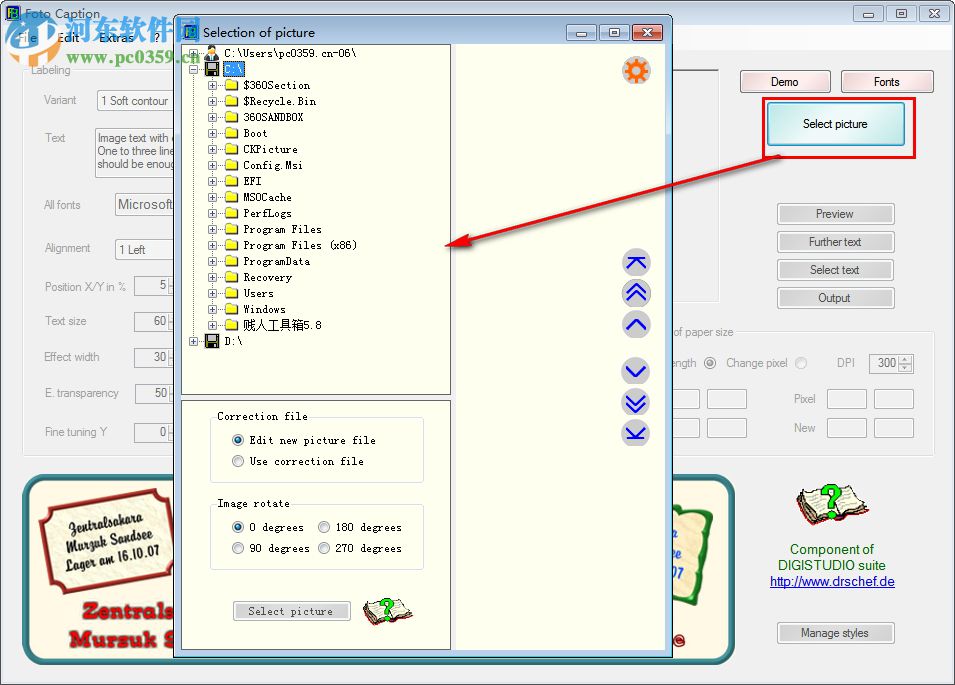
Task: Click the single down arrow icon
Action: 636,371
